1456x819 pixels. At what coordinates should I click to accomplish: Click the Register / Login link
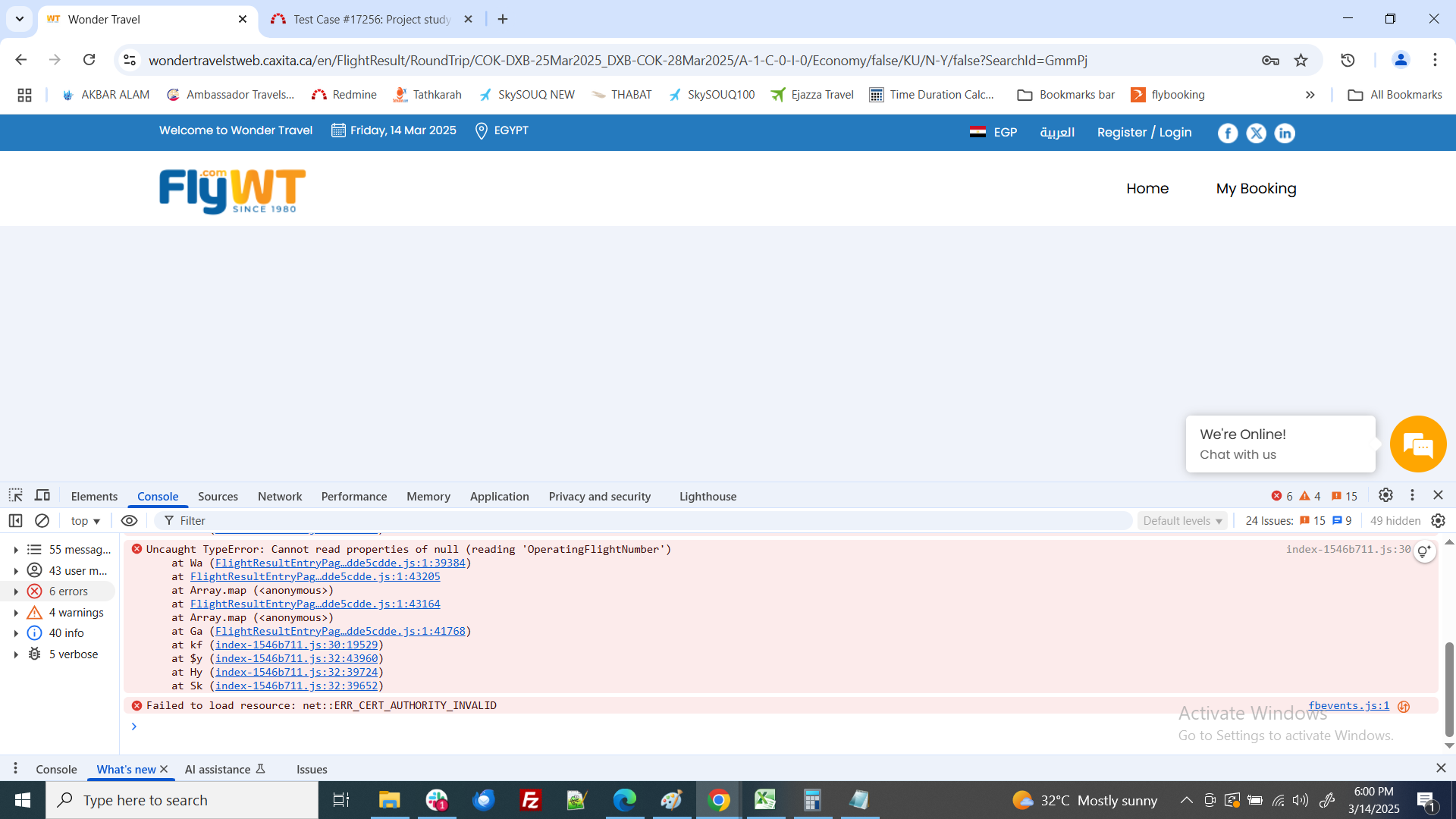pyautogui.click(x=1144, y=132)
